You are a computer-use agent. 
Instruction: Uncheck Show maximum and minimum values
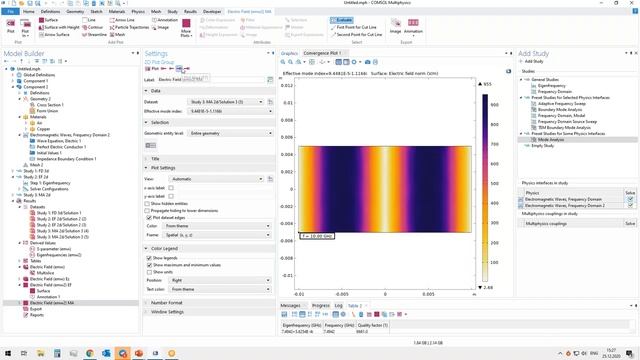pos(149,265)
